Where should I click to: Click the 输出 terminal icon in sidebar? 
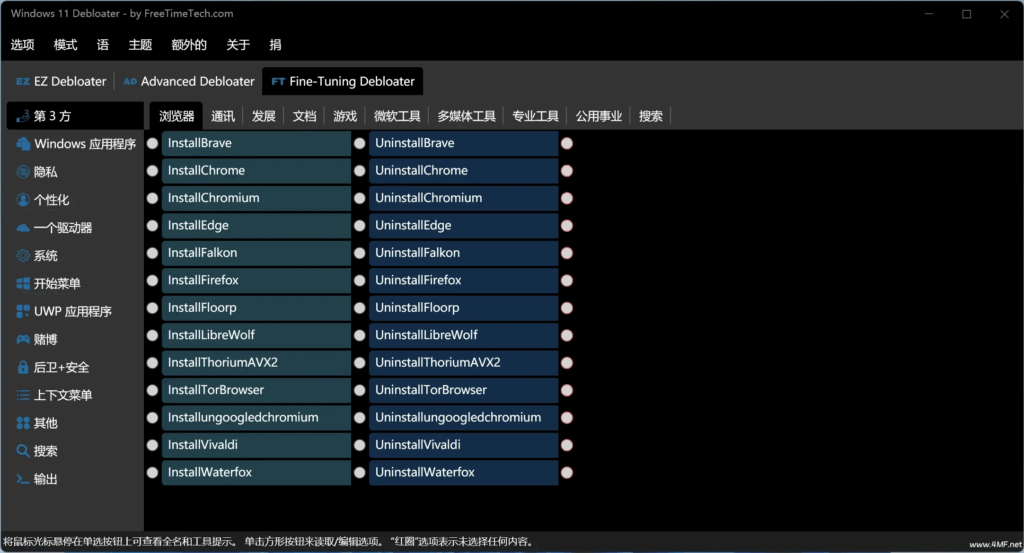[x=23, y=479]
